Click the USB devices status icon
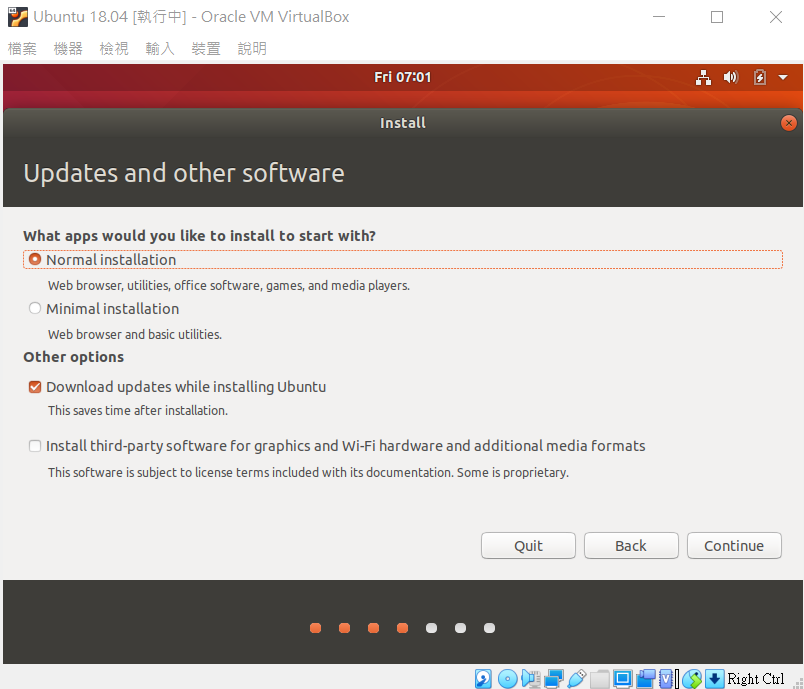 [577, 679]
